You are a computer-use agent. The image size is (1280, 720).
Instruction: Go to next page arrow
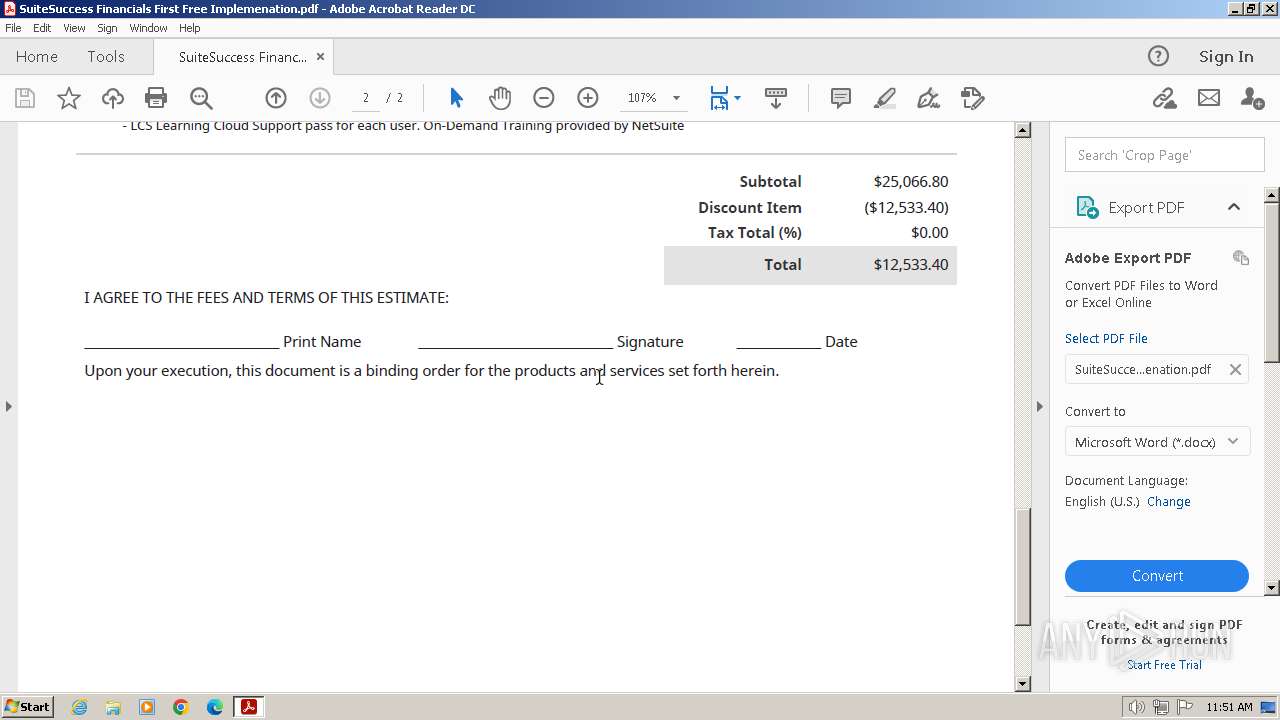click(x=320, y=98)
